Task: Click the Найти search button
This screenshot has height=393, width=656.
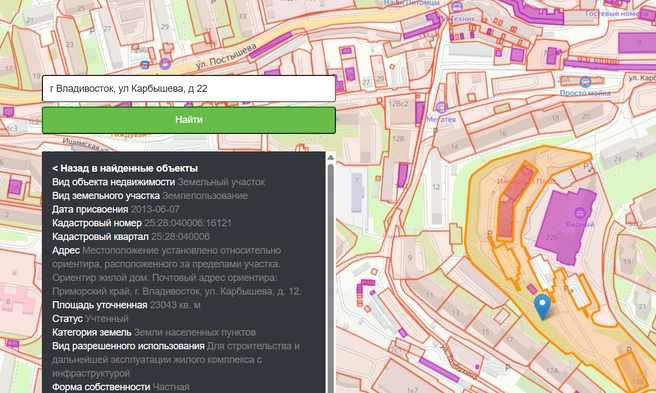Action: (x=189, y=120)
